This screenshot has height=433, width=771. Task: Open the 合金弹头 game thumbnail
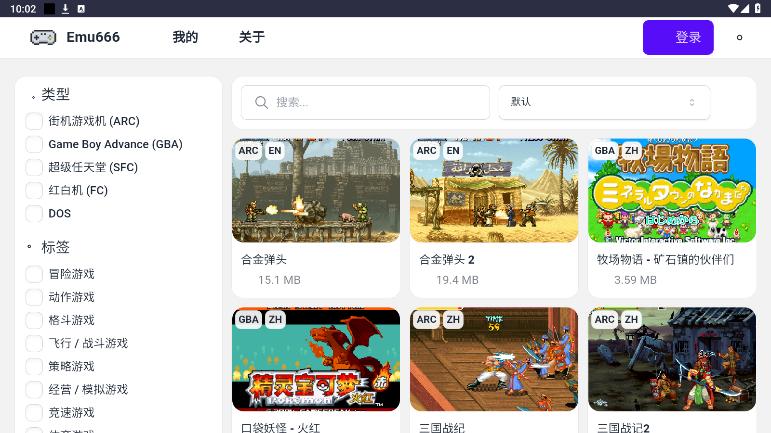pyautogui.click(x=316, y=190)
